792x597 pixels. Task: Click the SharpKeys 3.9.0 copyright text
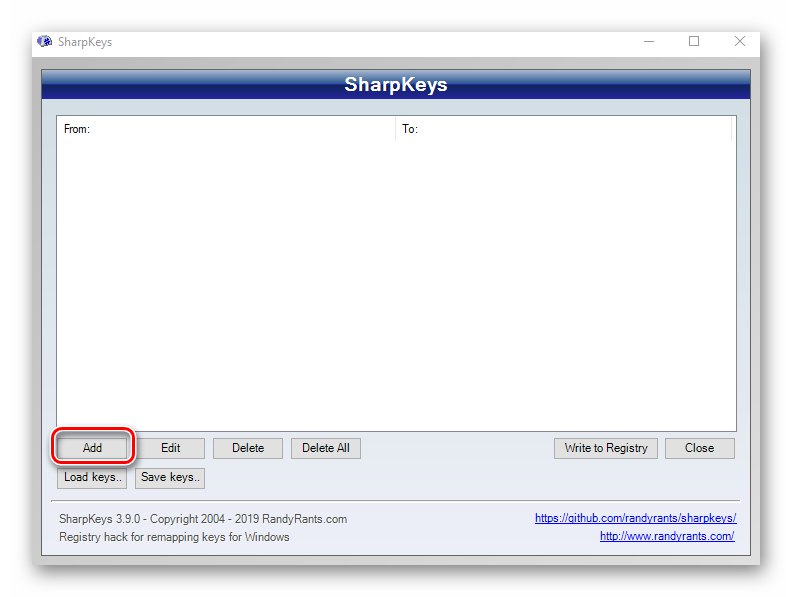(203, 519)
